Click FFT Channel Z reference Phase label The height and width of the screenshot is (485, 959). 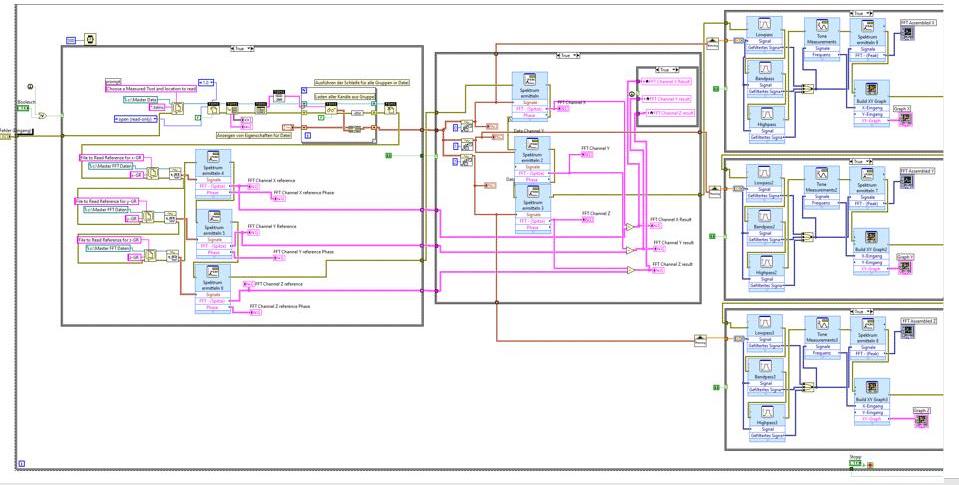coord(279,306)
